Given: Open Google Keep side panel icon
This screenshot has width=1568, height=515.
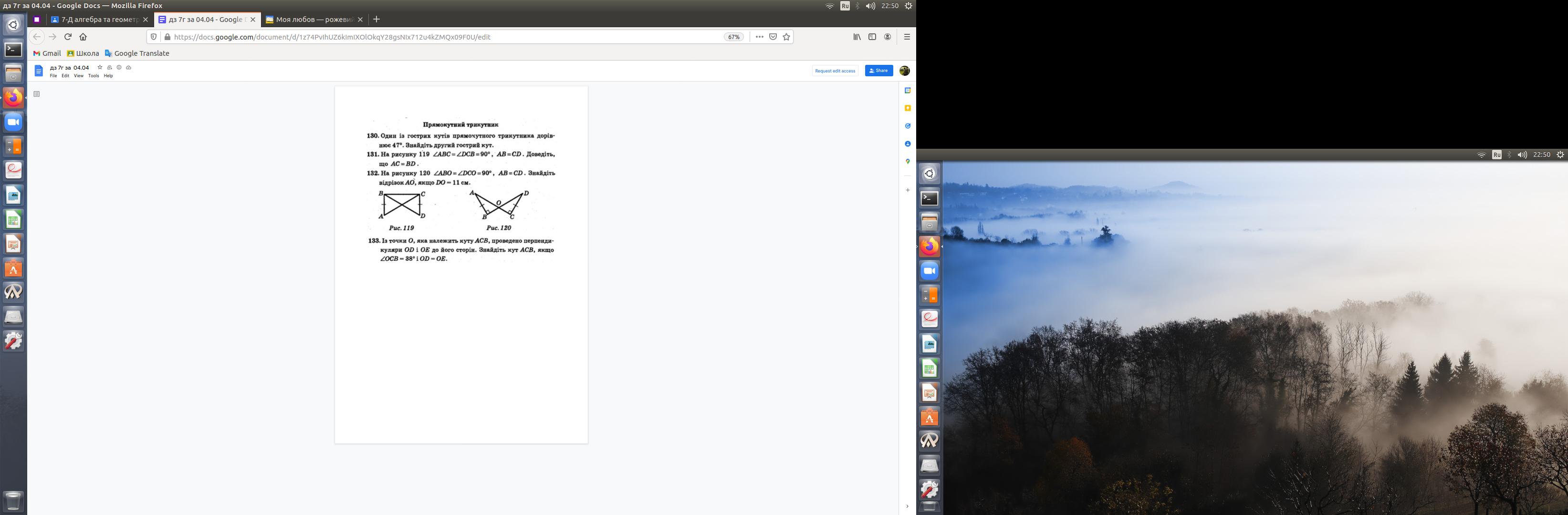Looking at the screenshot, I should coord(907,108).
